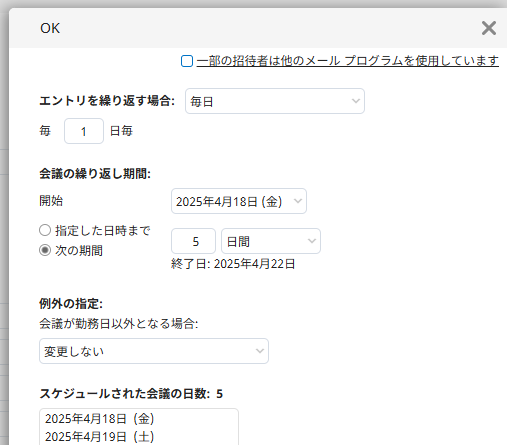Click the 次の期間 label text
This screenshot has width=507, height=445.
pyautogui.click(x=79, y=251)
